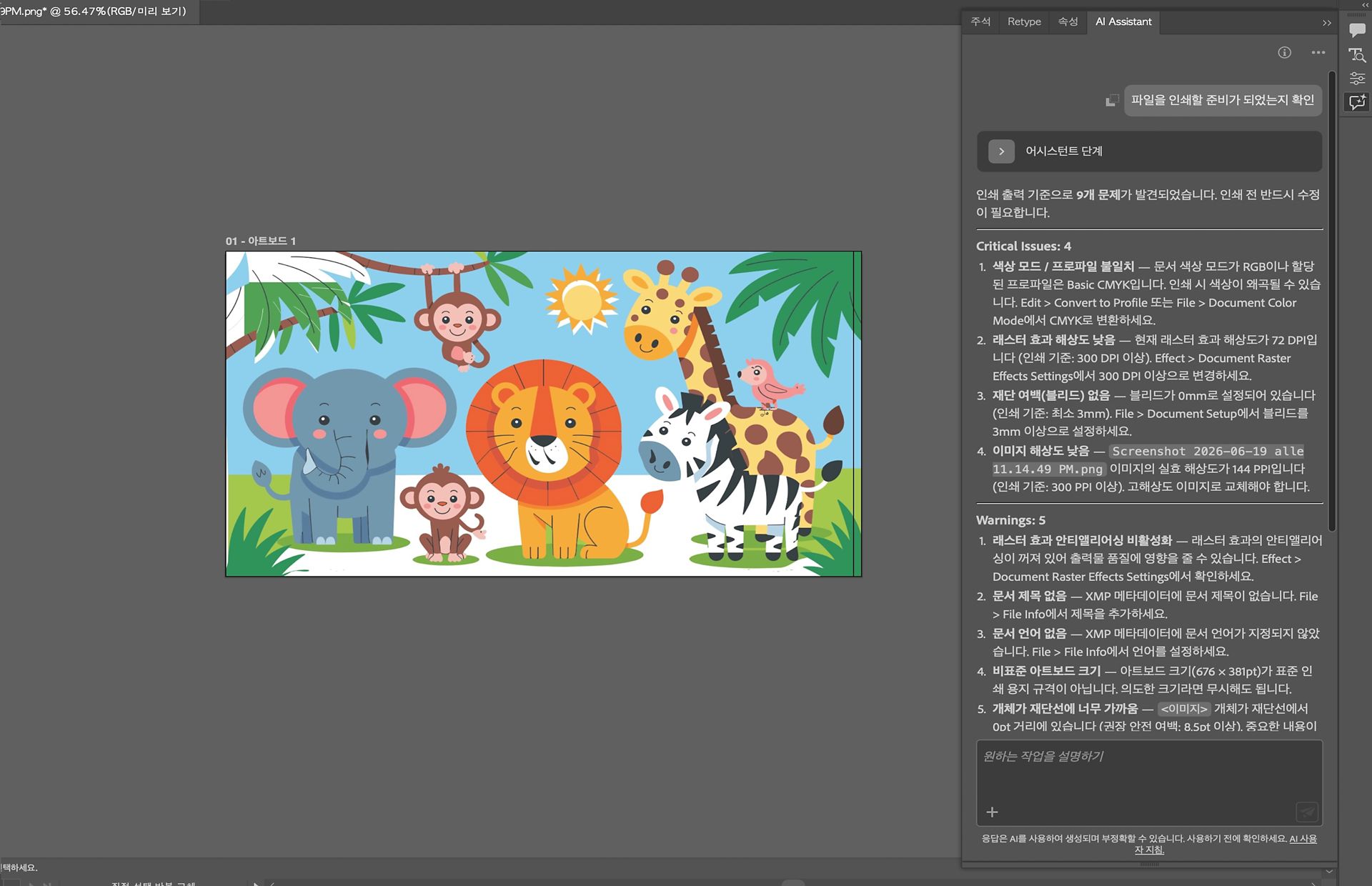The width and height of the screenshot is (1372, 886).
Task: Open the three-dot more options menu
Action: click(1318, 52)
